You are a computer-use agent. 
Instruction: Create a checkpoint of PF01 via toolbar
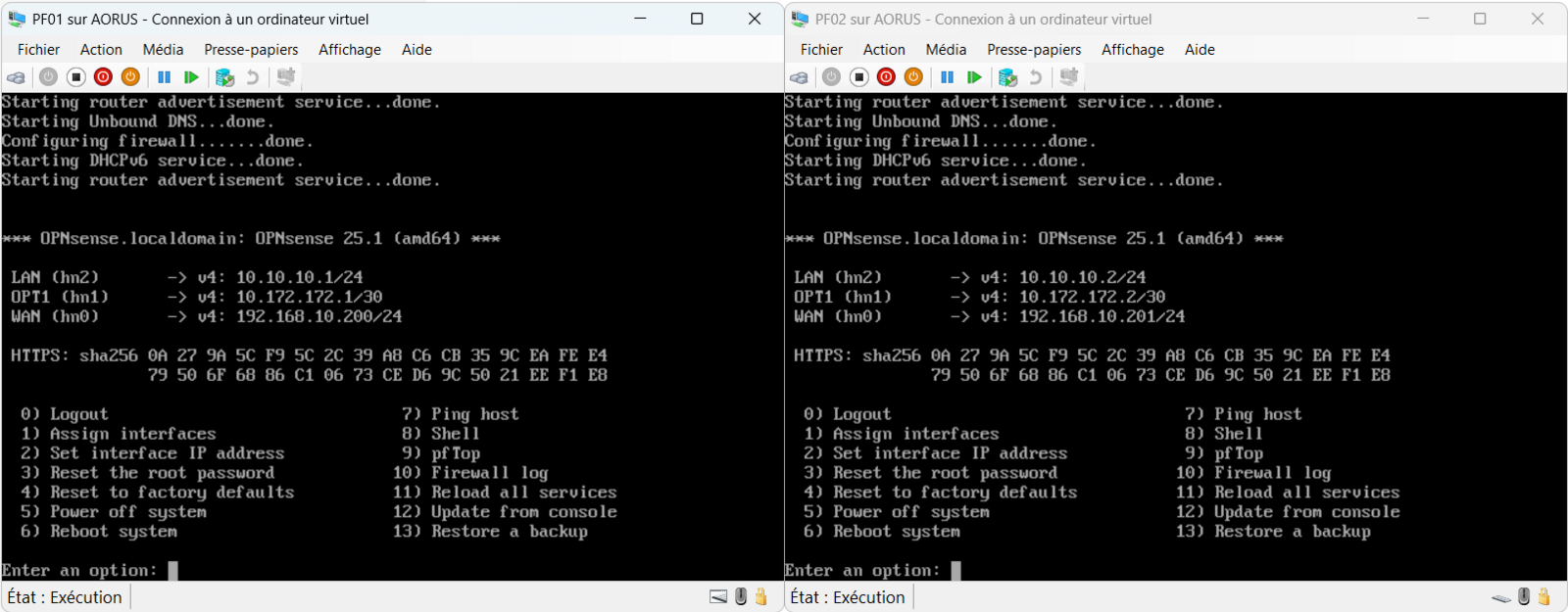pos(224,77)
